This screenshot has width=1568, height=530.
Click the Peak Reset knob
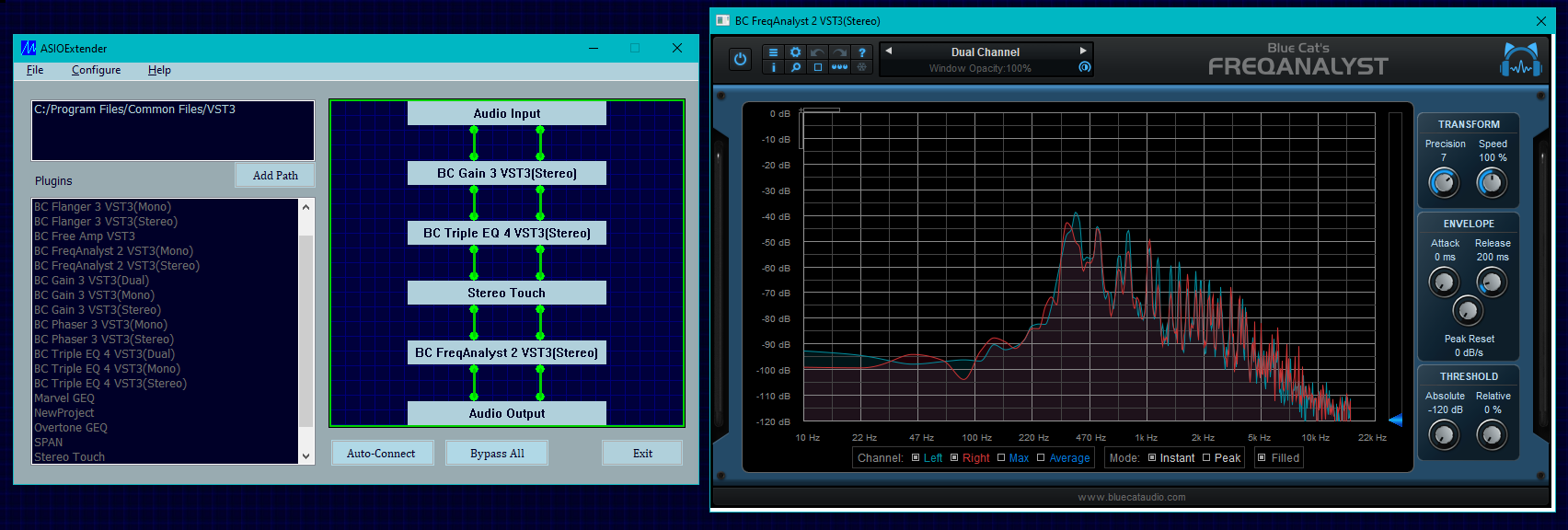[1468, 310]
